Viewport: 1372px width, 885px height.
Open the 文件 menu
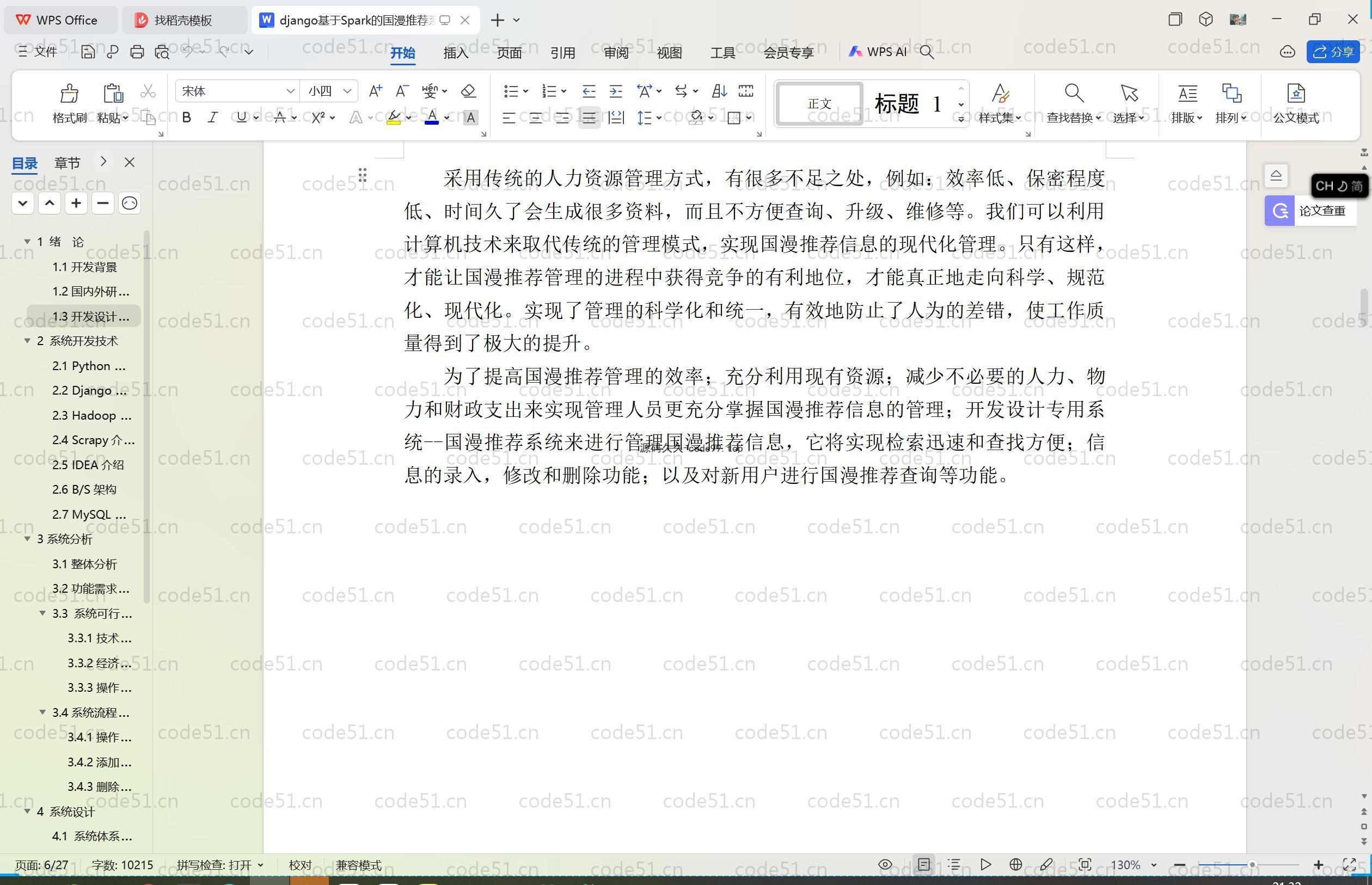(38, 52)
